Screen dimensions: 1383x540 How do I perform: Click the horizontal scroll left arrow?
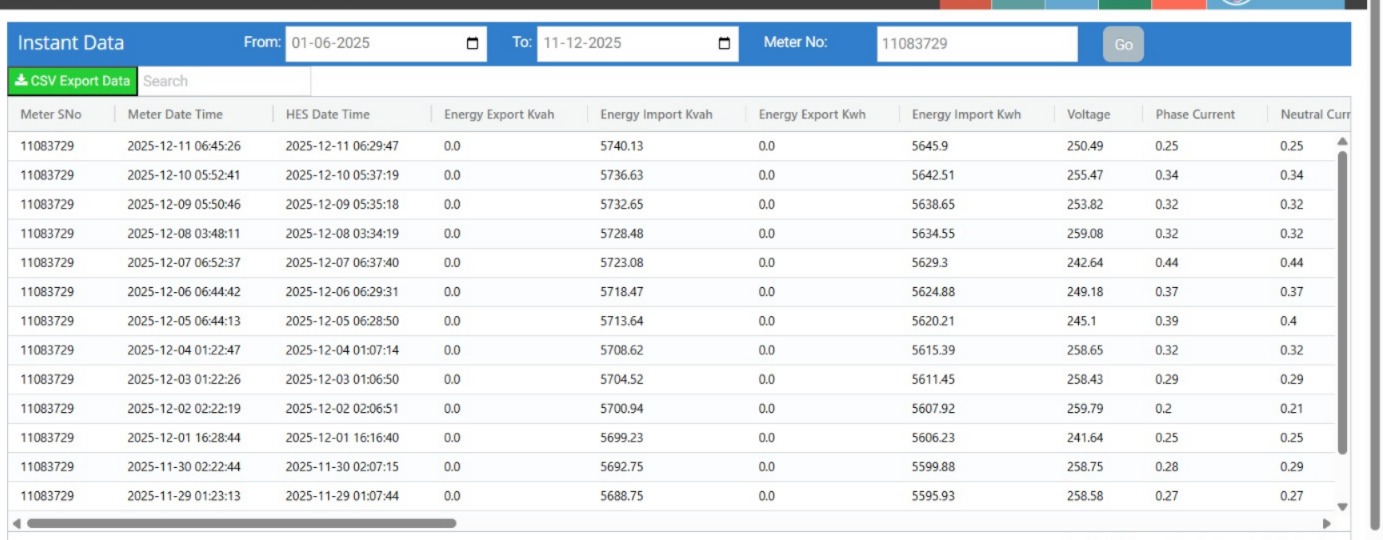[16, 523]
